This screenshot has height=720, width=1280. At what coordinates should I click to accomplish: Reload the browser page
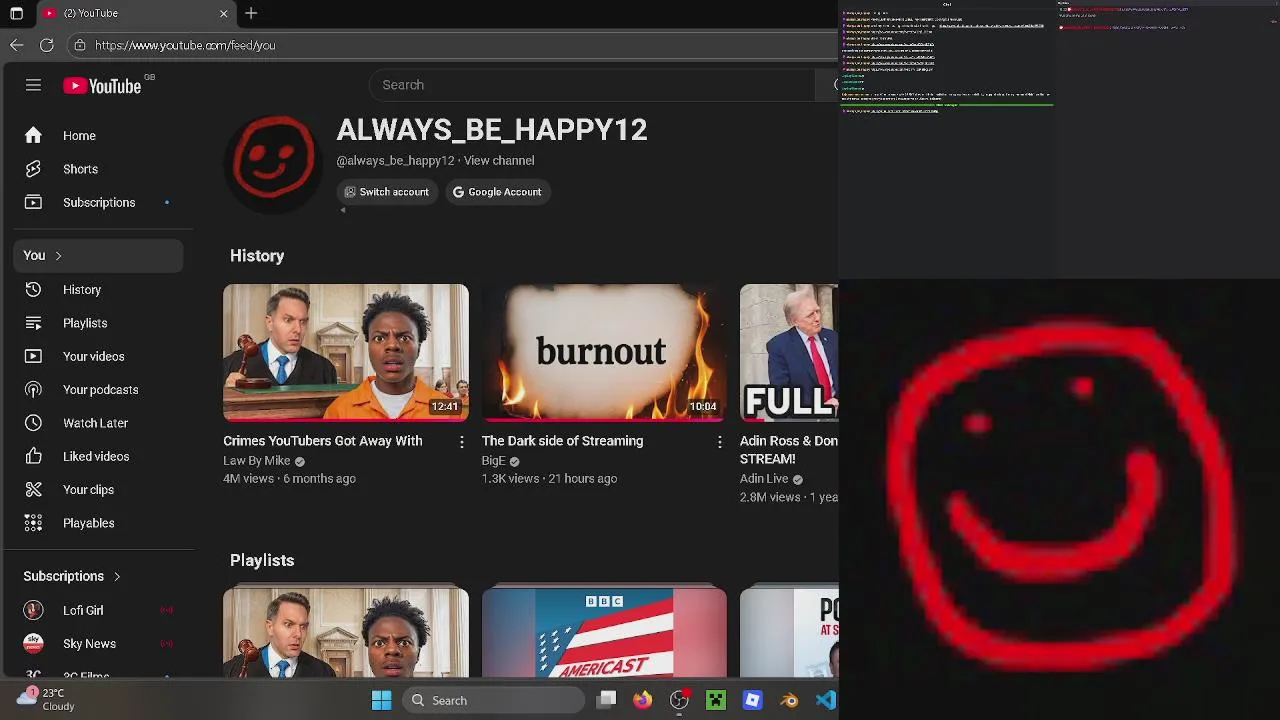[47, 45]
